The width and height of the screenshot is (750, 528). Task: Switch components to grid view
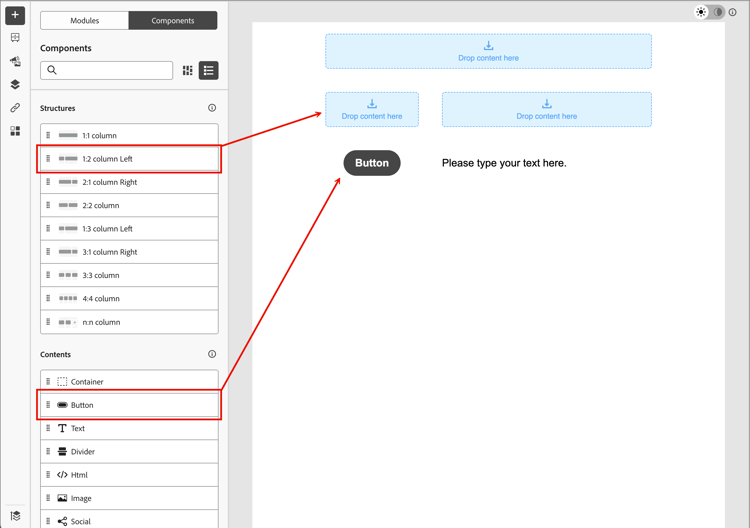click(x=188, y=70)
